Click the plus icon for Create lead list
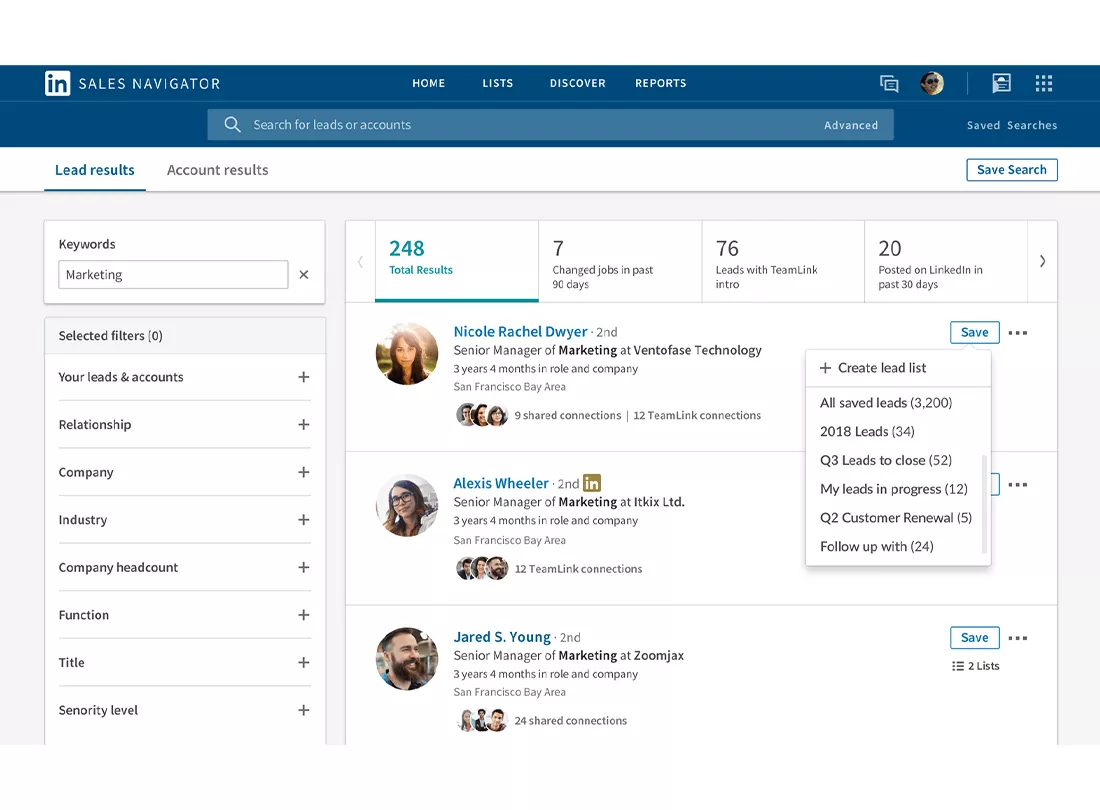This screenshot has width=1100, height=810. tap(825, 368)
